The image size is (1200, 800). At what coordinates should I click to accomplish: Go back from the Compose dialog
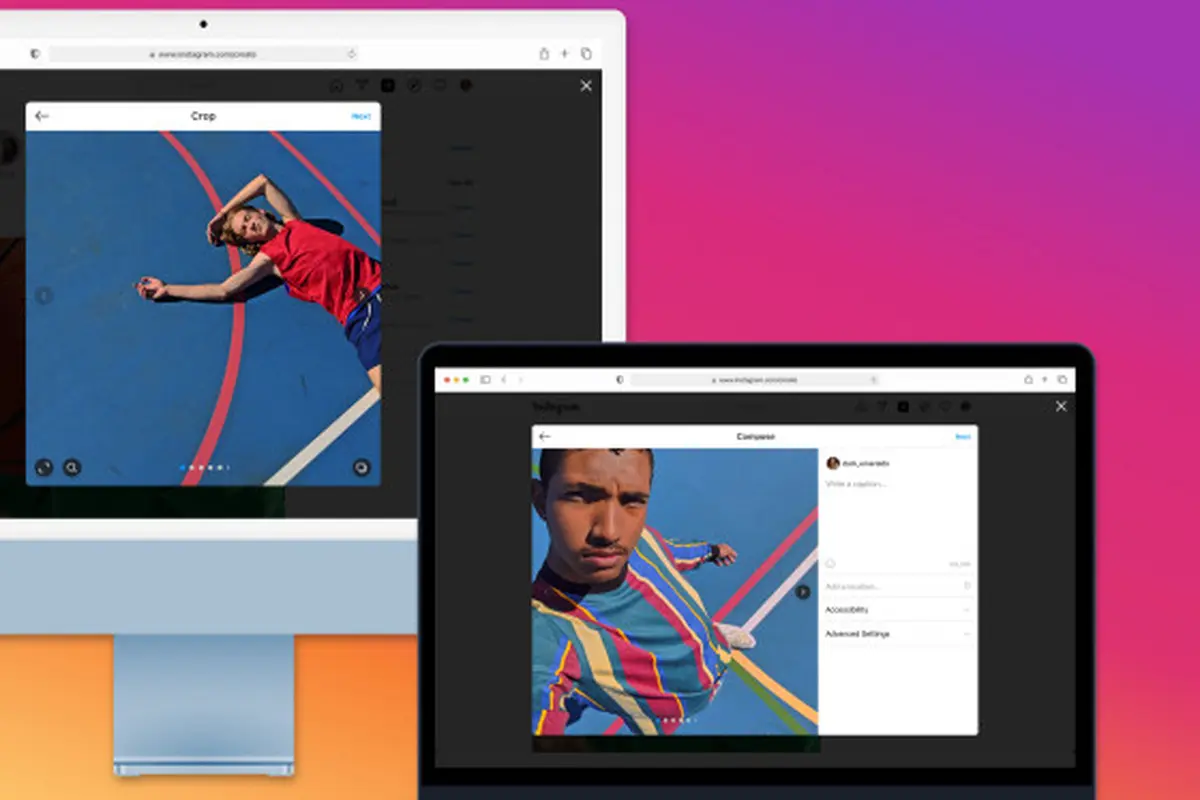coord(545,436)
